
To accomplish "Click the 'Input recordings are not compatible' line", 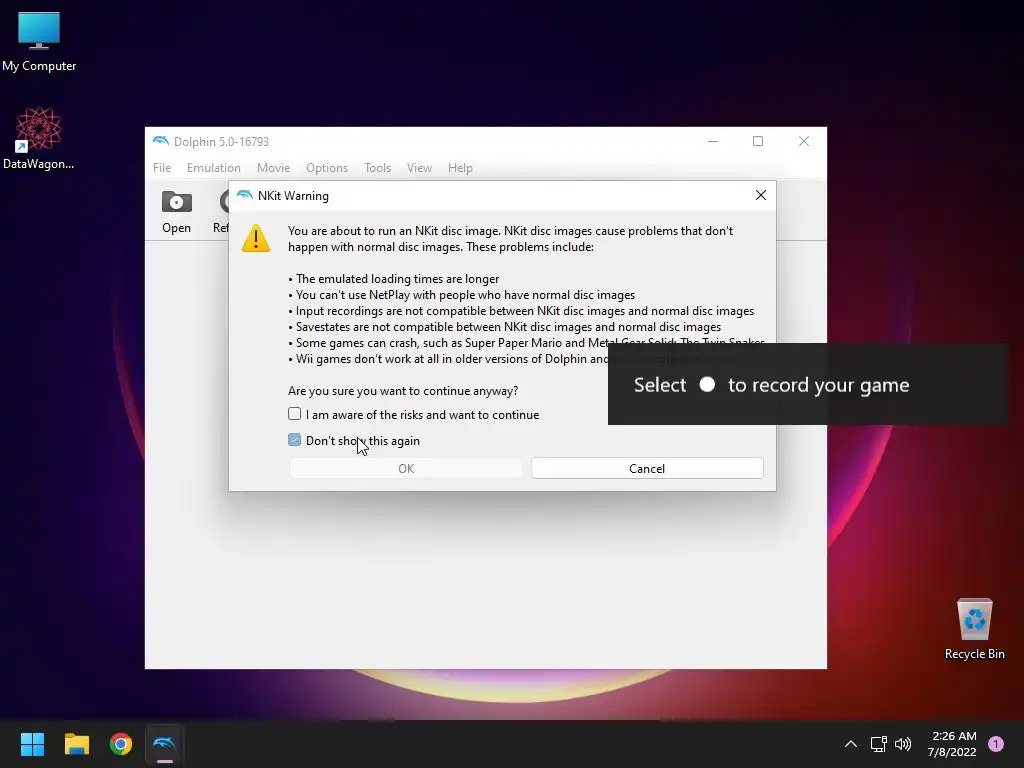I will [521, 311].
